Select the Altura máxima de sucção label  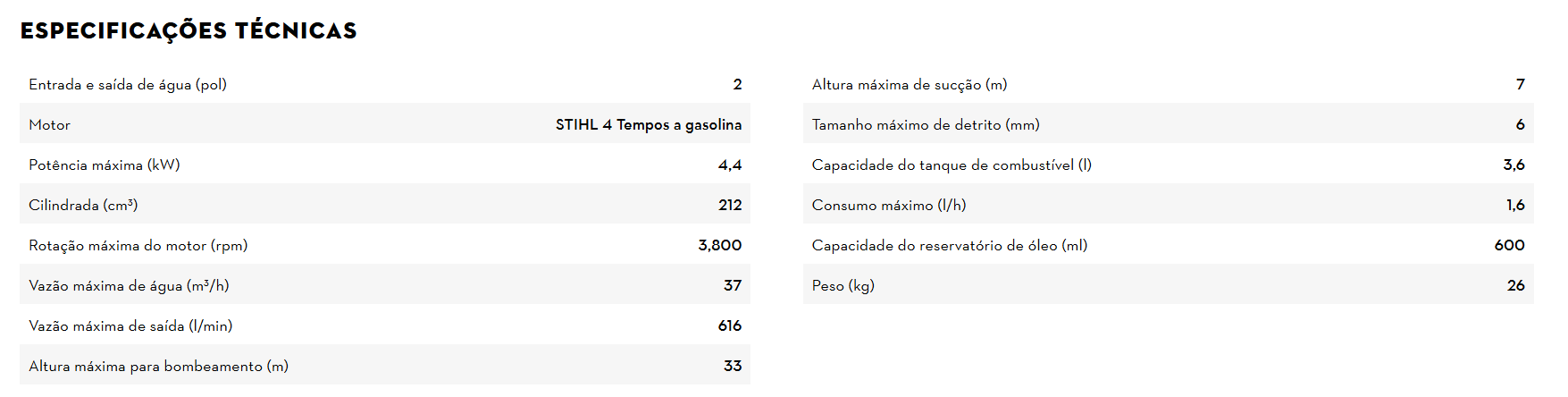(x=910, y=85)
